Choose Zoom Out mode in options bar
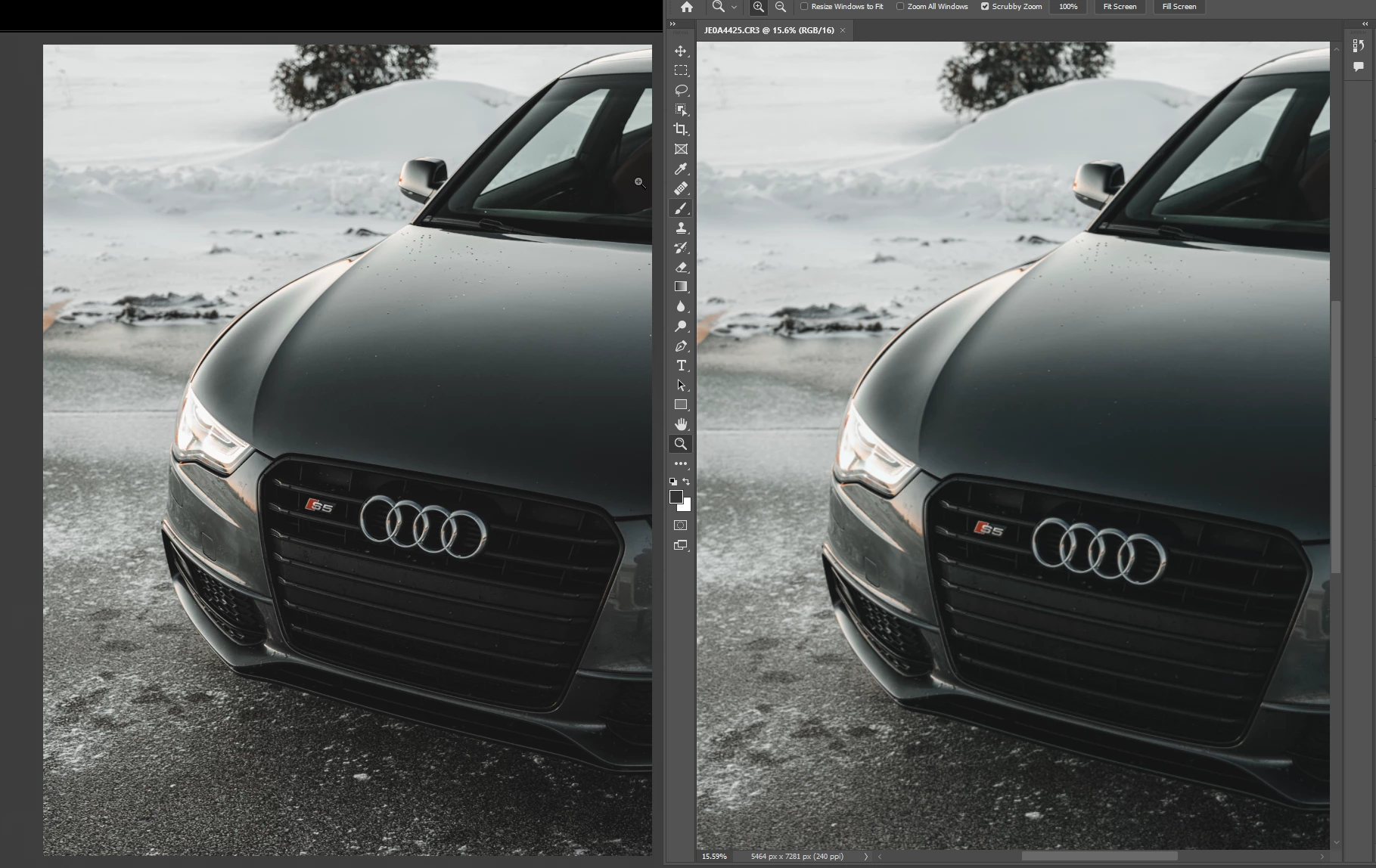1376x868 pixels. [781, 7]
